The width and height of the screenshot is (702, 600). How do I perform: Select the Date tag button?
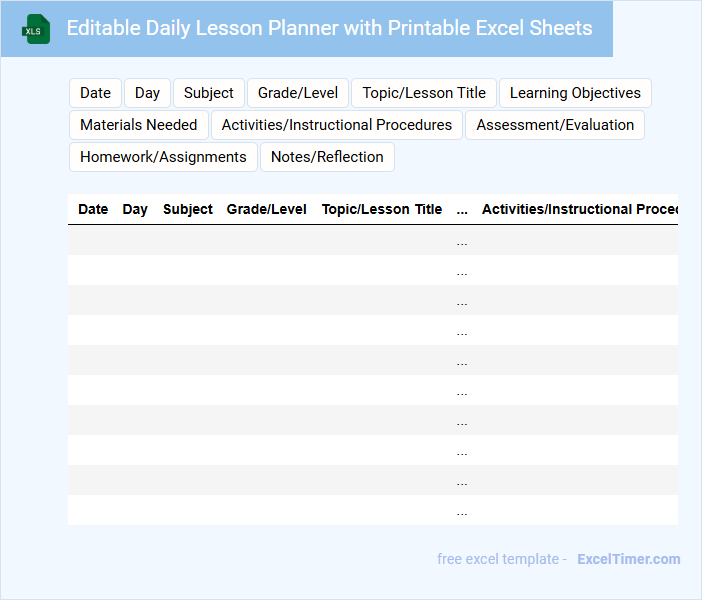point(95,93)
